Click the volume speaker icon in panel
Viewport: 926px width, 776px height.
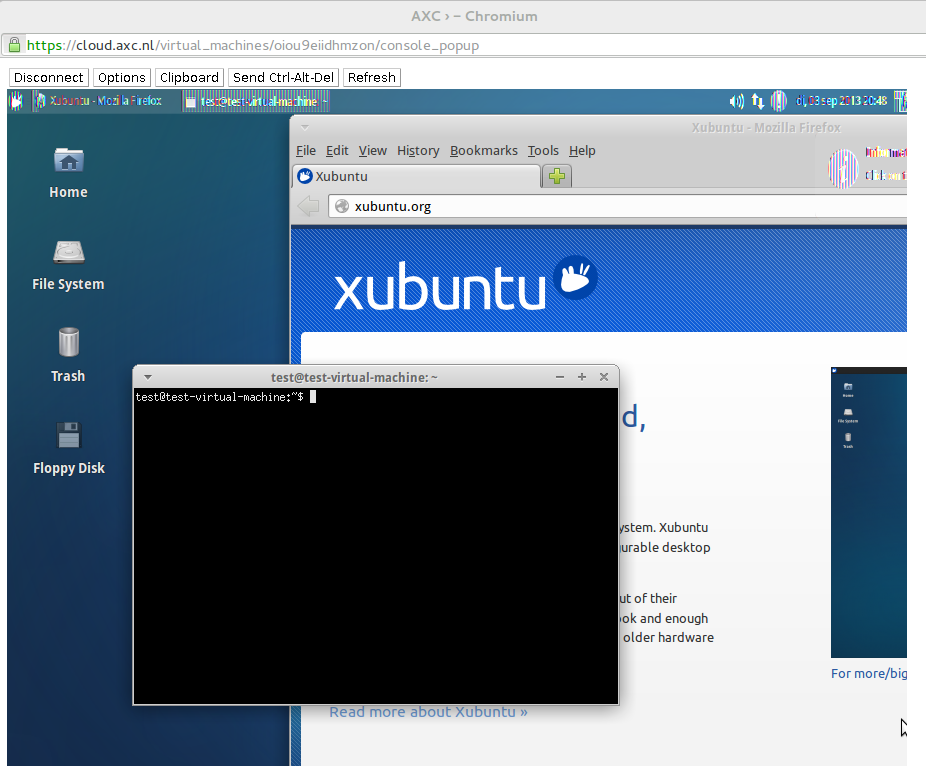coord(737,101)
